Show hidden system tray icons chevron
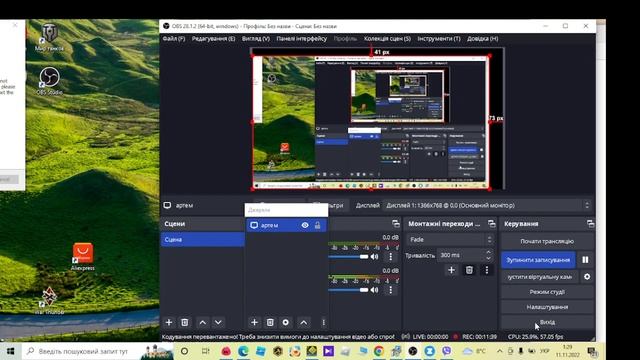Viewport: 640px width, 360px height. pyautogui.click(x=500, y=351)
